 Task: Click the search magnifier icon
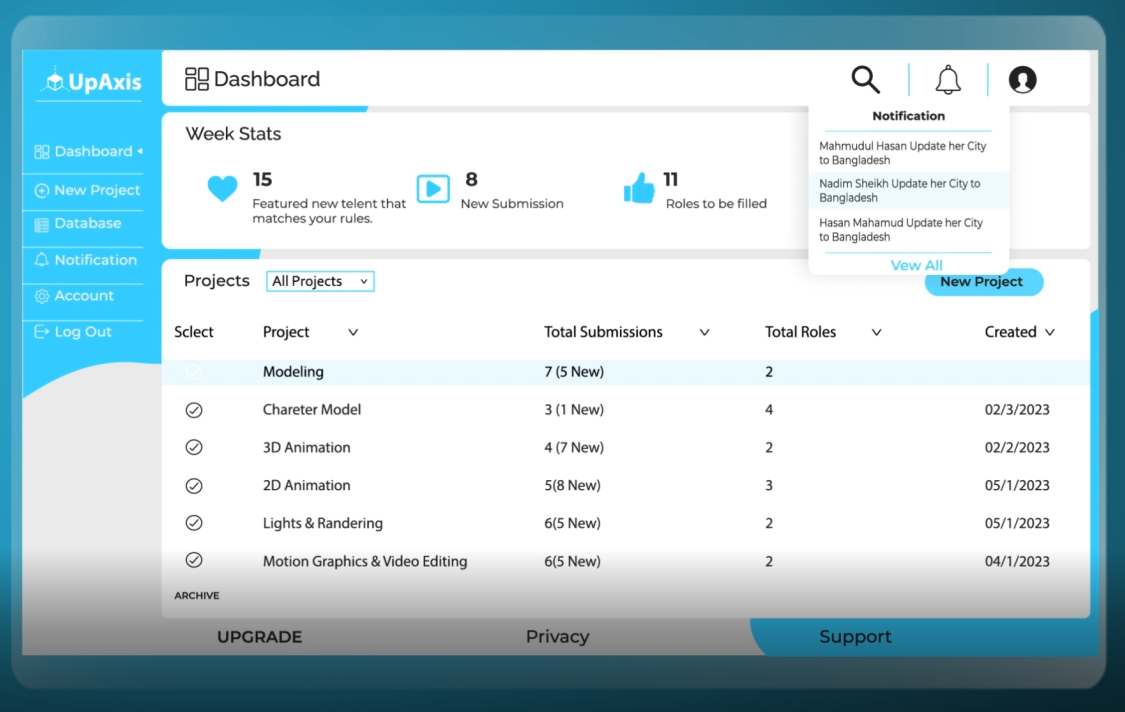(x=865, y=79)
